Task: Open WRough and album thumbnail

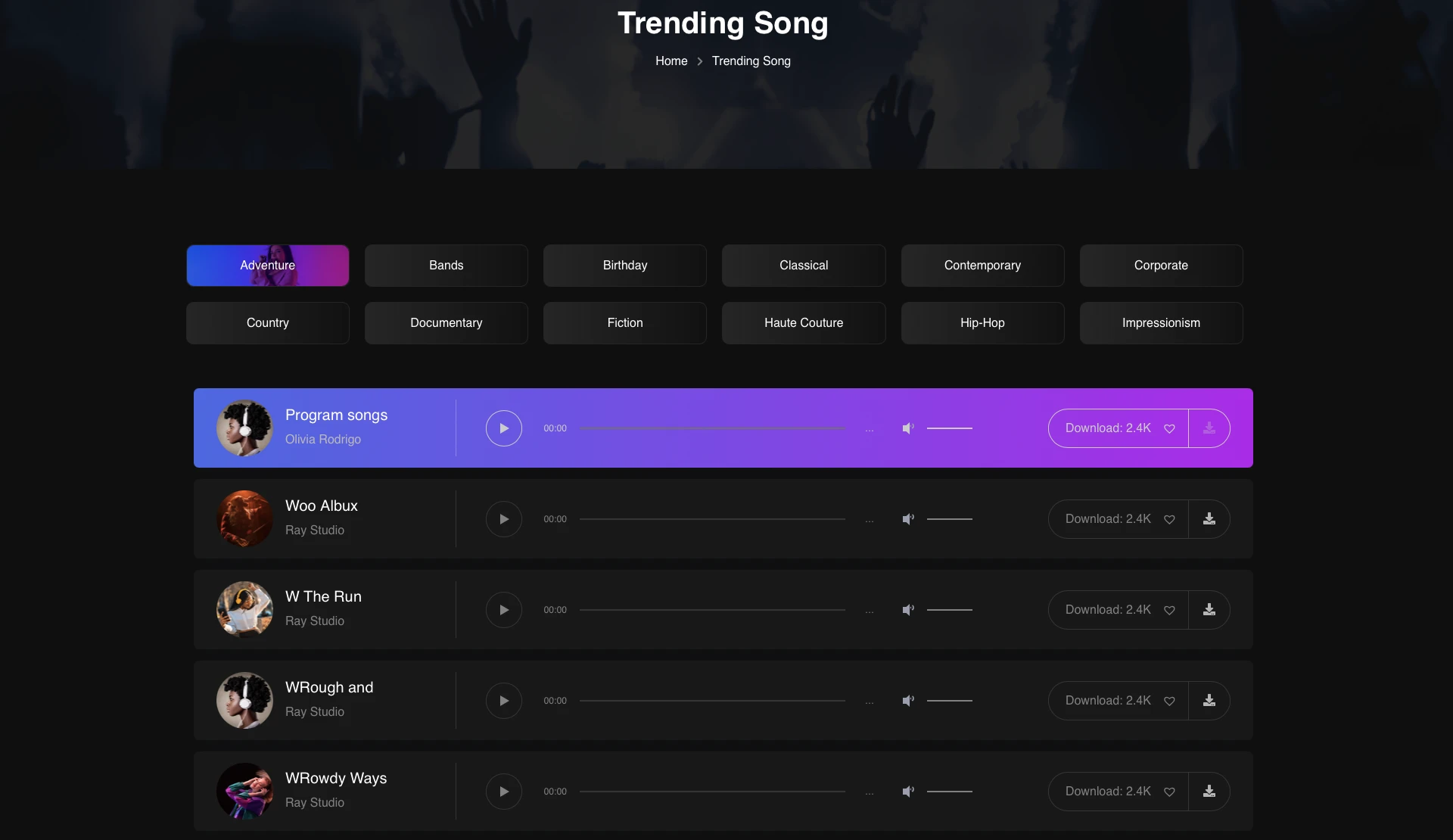Action: [244, 701]
